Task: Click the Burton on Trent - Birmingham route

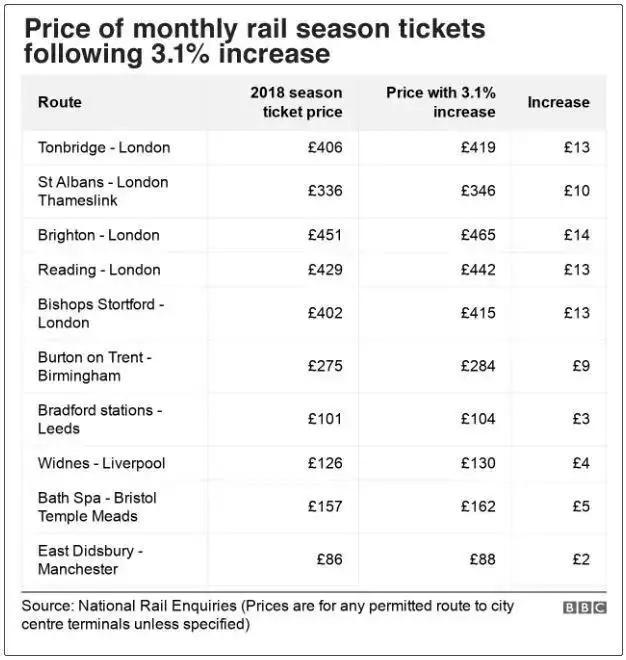Action: coord(95,366)
